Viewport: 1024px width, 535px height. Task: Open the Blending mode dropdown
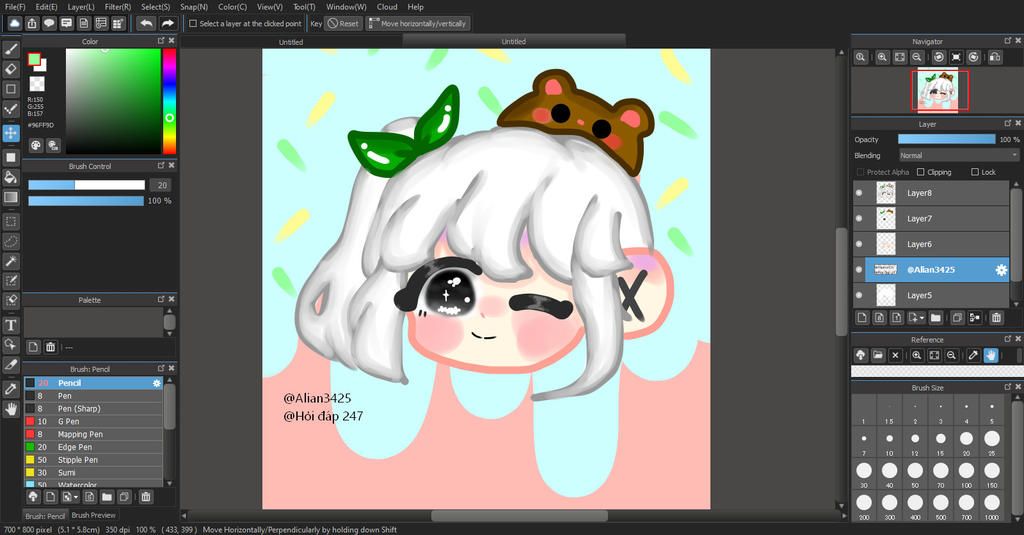[957, 156]
